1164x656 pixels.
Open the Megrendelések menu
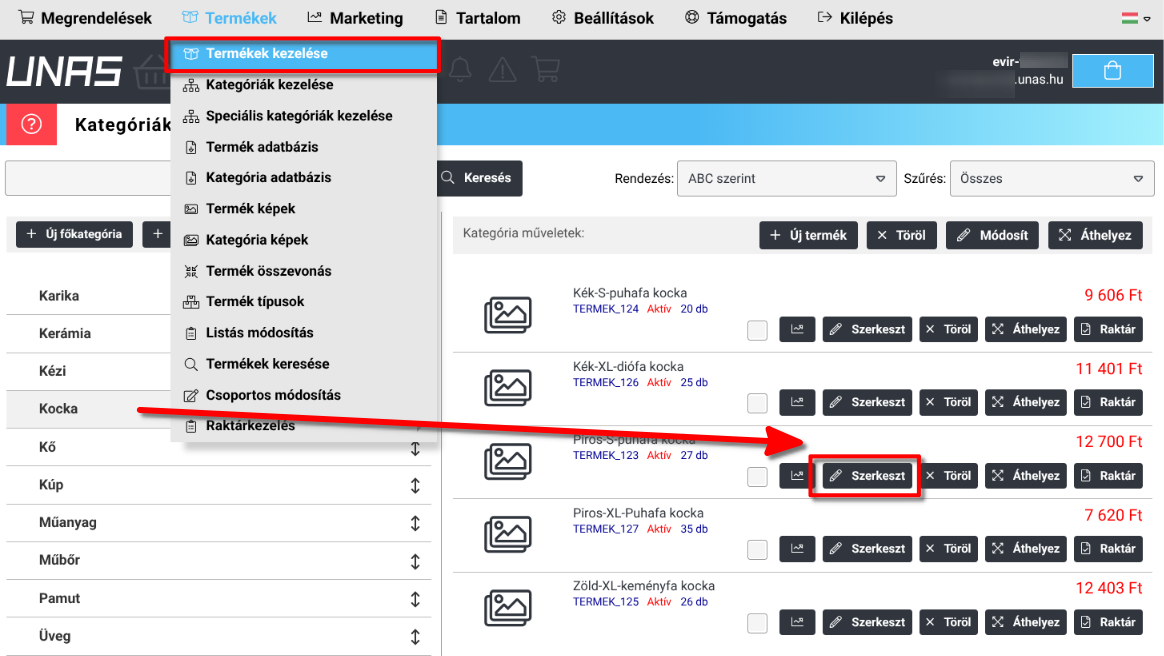coord(85,18)
